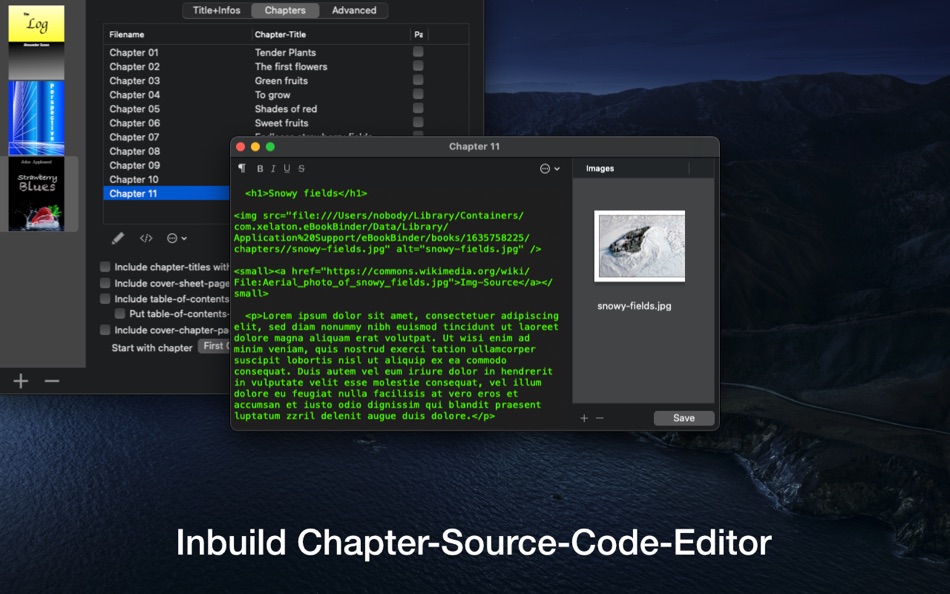Toggle italic formatting in Chapter 11 editor
This screenshot has height=594, width=950.
point(273,169)
